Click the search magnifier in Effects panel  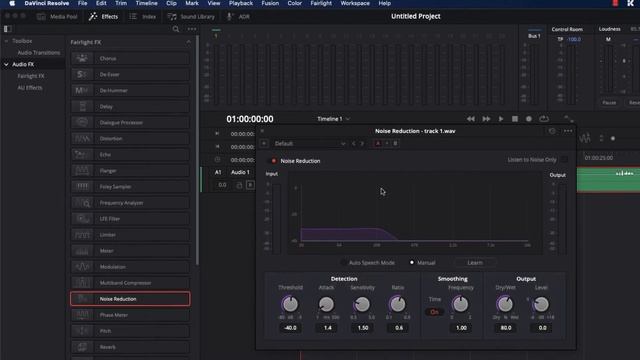pyautogui.click(x=176, y=29)
